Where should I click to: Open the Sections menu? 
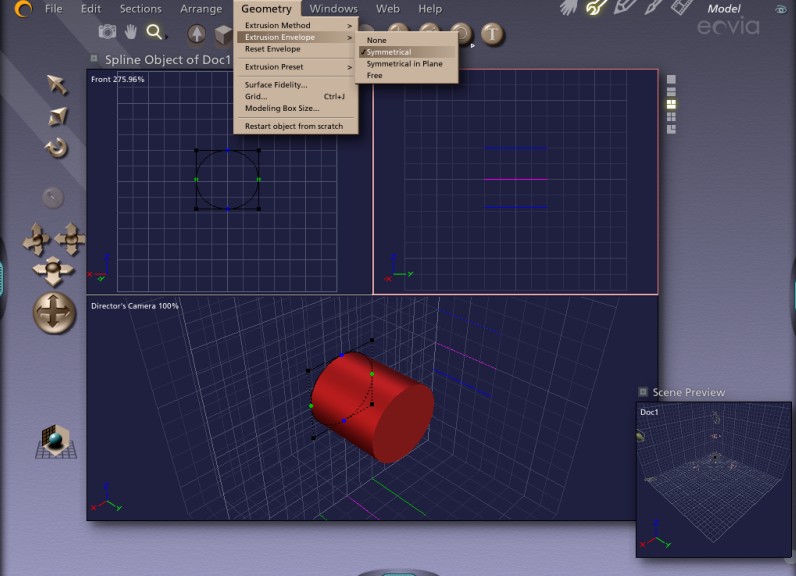click(140, 9)
